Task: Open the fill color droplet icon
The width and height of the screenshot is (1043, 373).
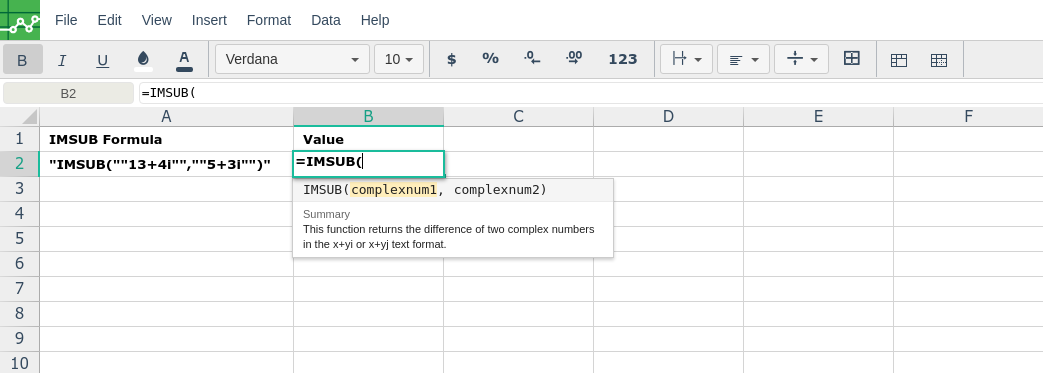Action: 143,60
